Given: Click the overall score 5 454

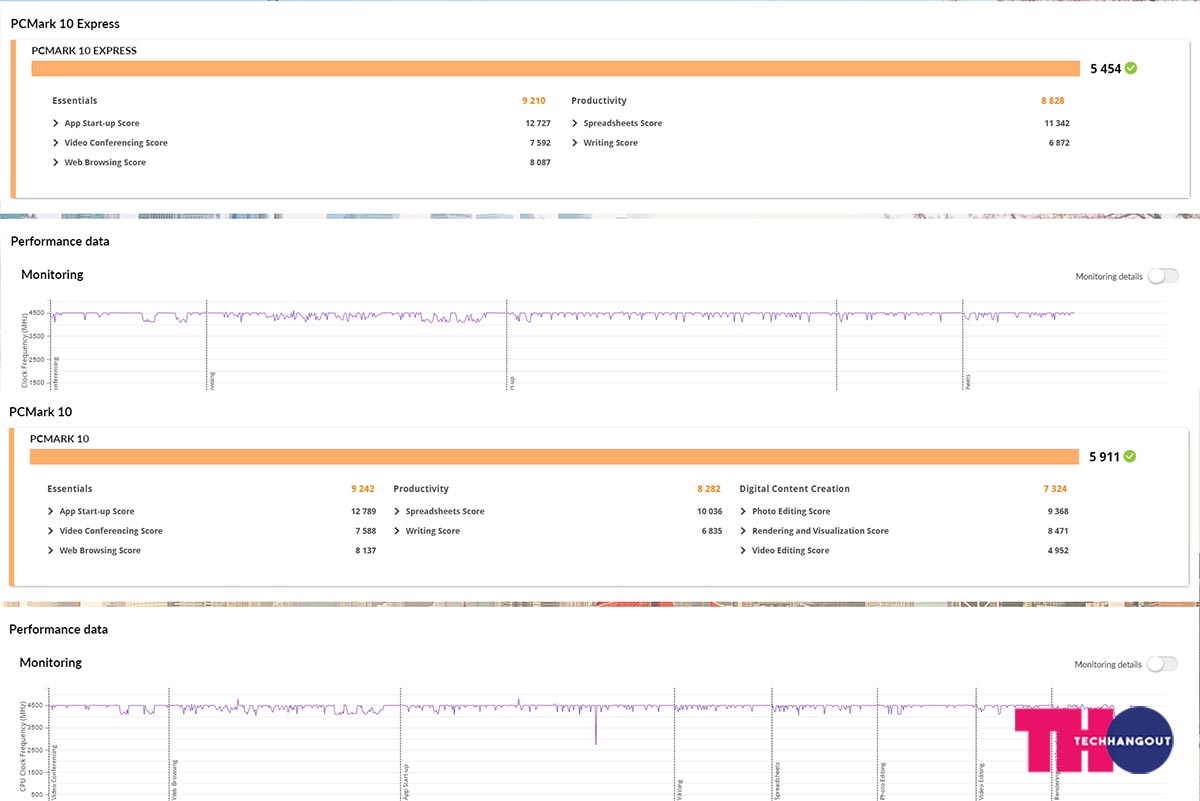Looking at the screenshot, I should click(1105, 69).
